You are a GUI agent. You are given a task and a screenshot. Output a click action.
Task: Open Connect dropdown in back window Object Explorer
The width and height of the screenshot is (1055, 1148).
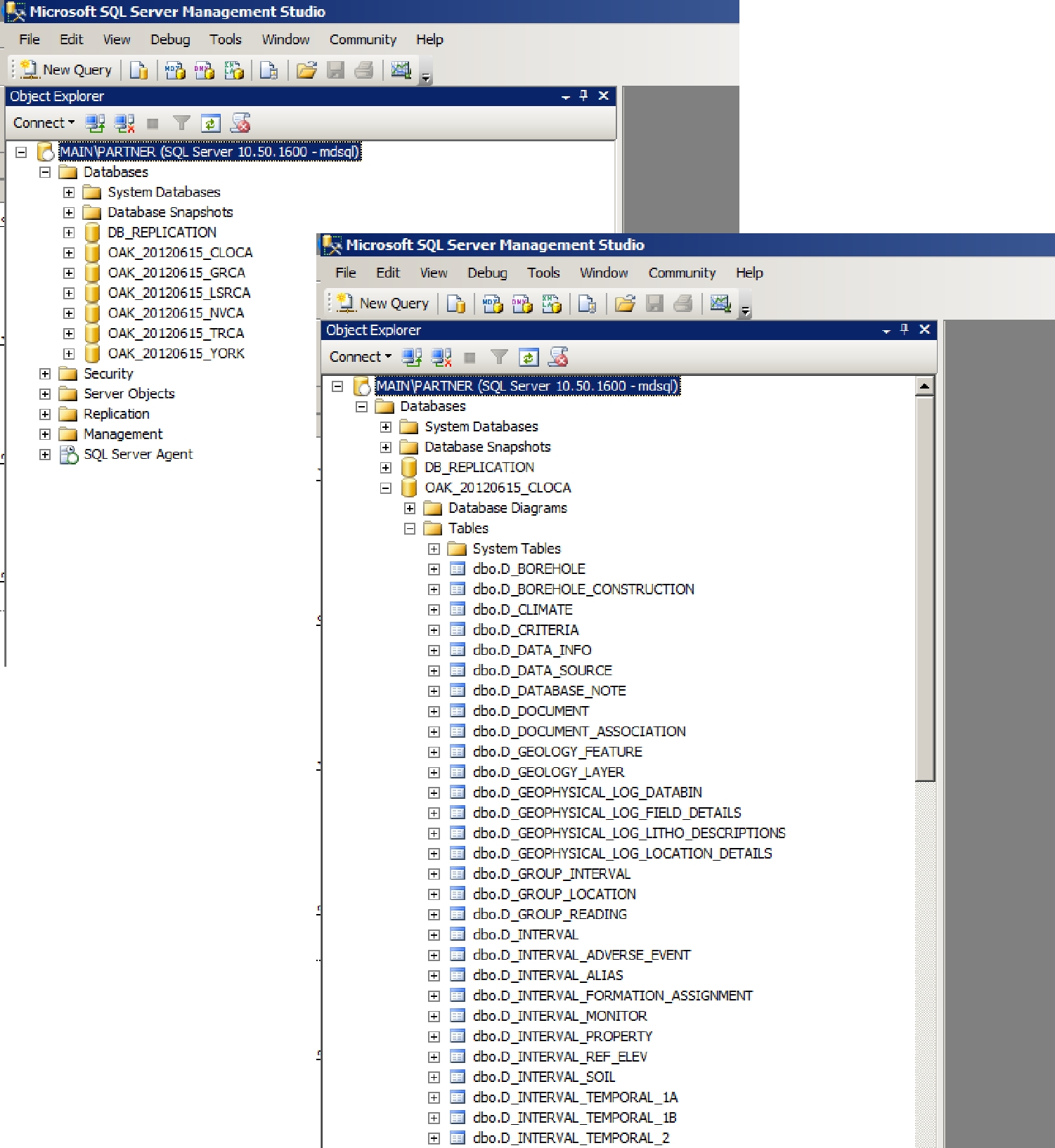point(44,123)
